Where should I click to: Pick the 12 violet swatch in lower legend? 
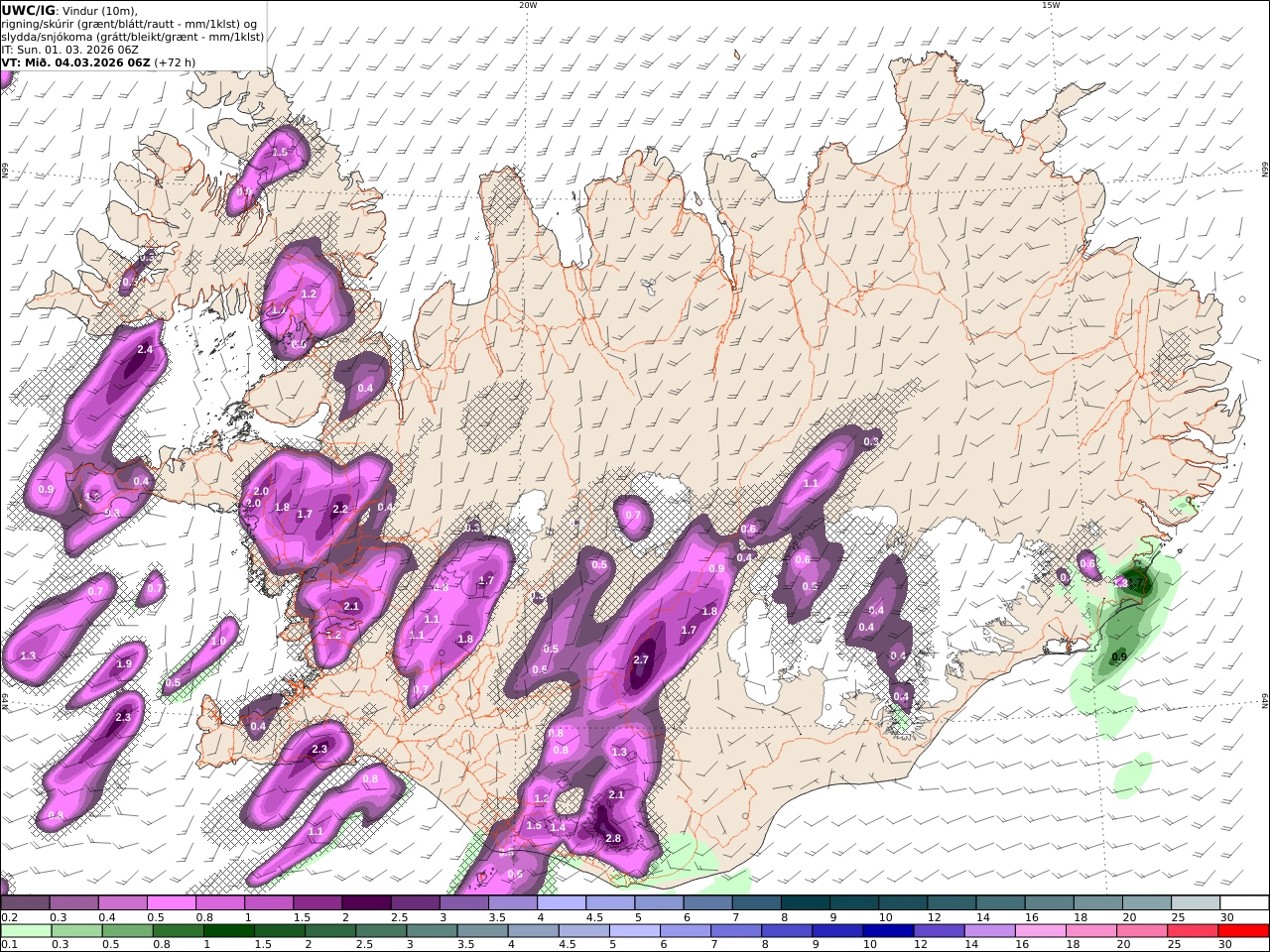click(939, 931)
